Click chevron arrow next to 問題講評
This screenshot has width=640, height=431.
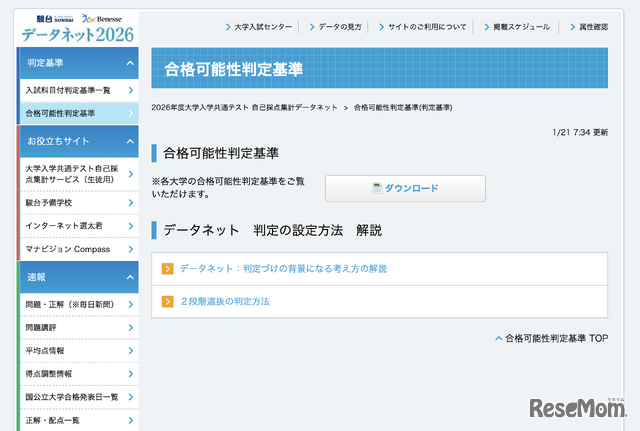coord(131,328)
